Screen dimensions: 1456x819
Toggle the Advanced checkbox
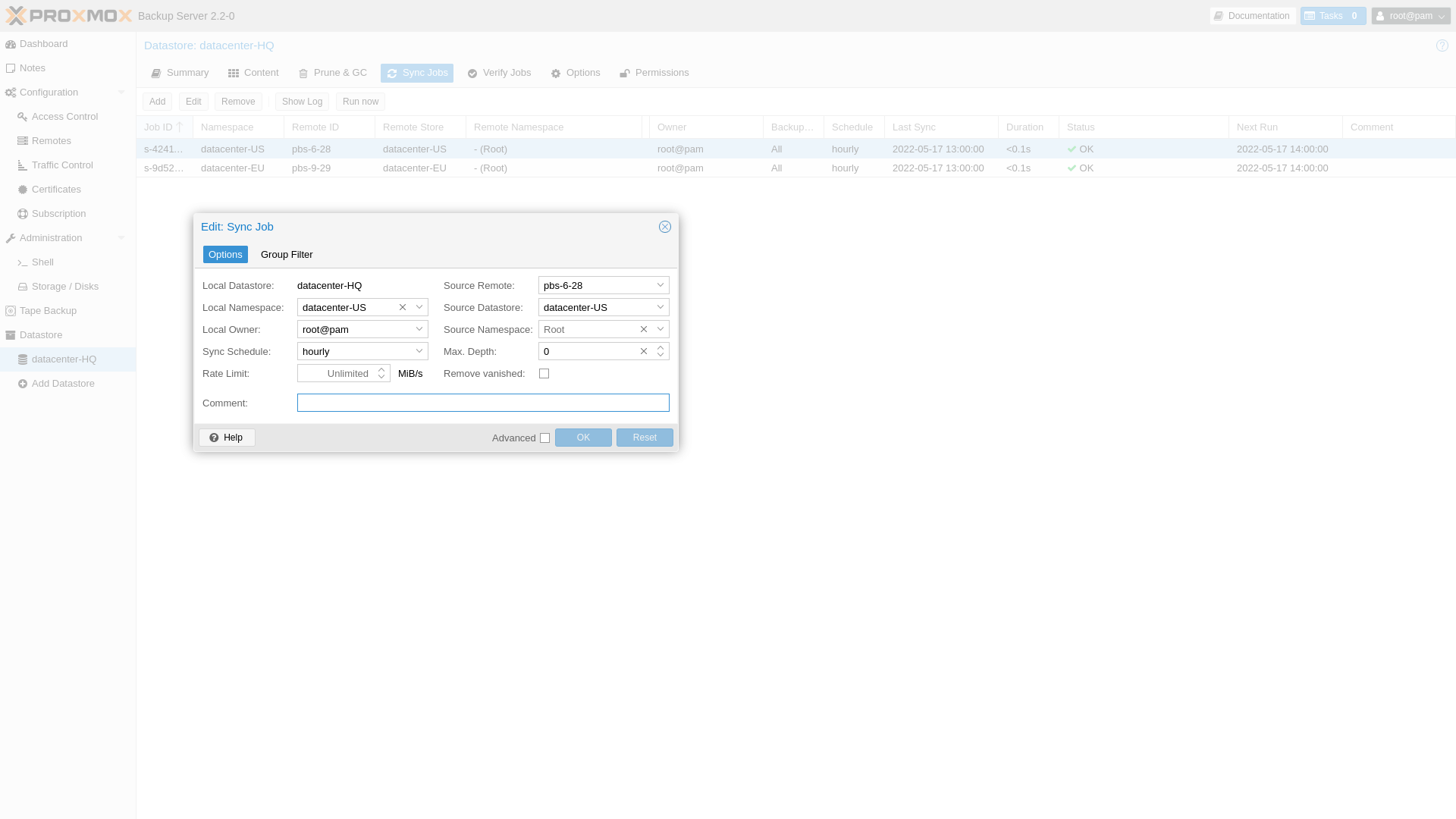click(544, 438)
